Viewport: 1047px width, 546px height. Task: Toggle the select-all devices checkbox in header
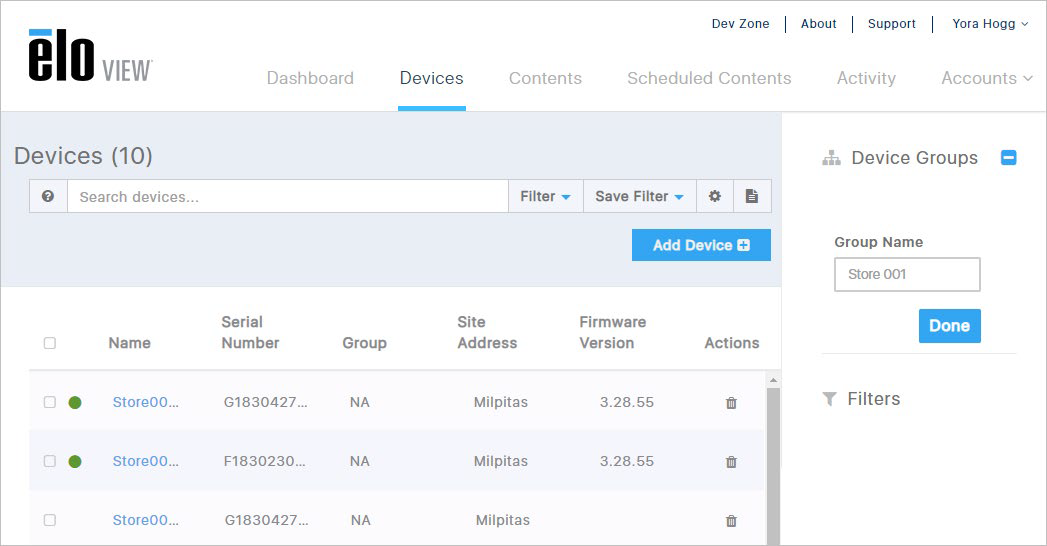(x=49, y=343)
